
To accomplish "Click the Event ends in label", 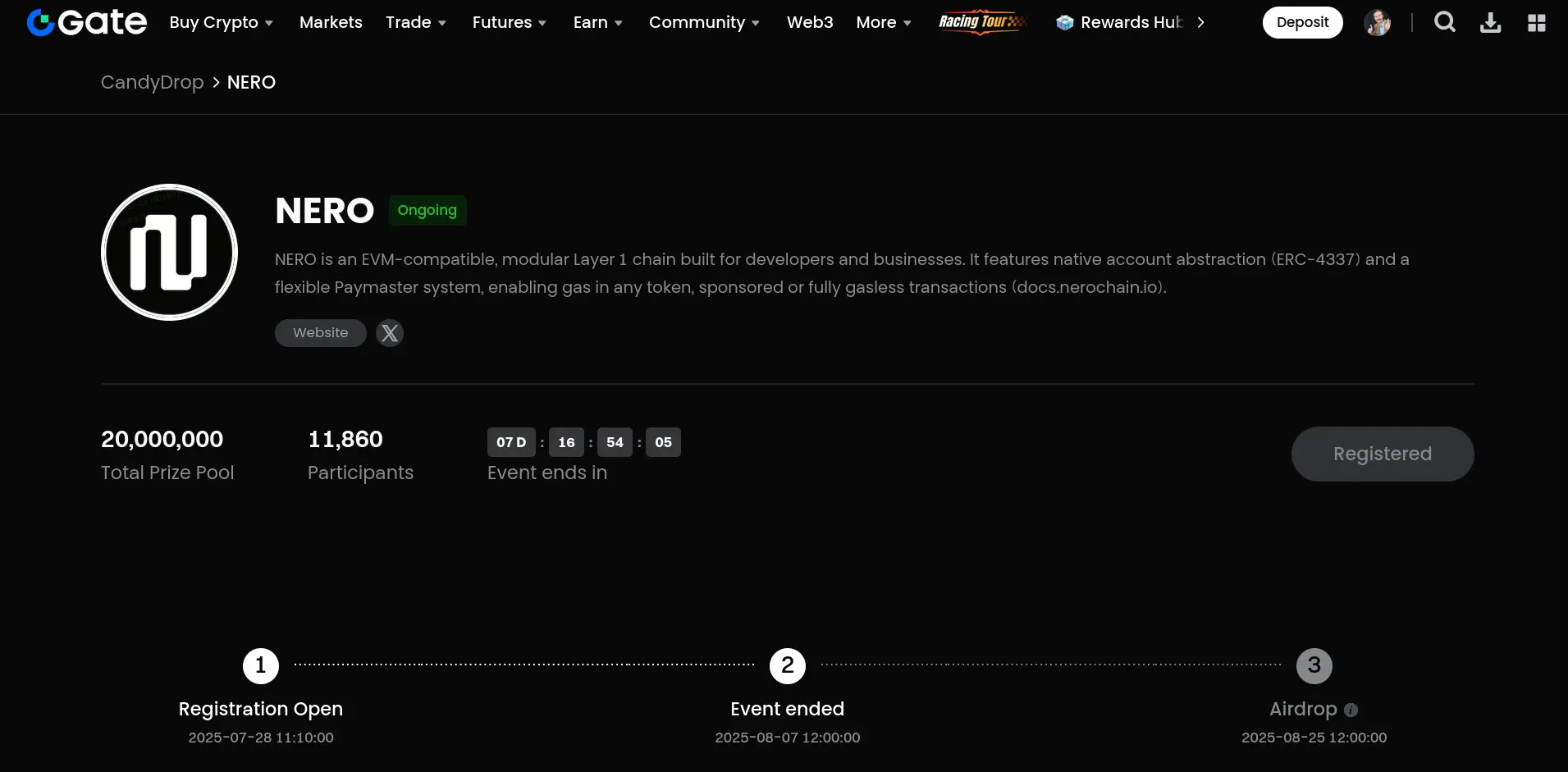I will click(547, 473).
